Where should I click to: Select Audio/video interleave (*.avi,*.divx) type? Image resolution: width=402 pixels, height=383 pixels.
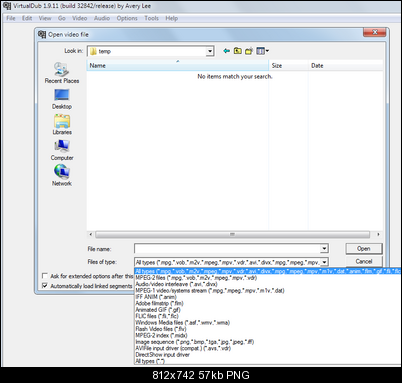pos(267,284)
